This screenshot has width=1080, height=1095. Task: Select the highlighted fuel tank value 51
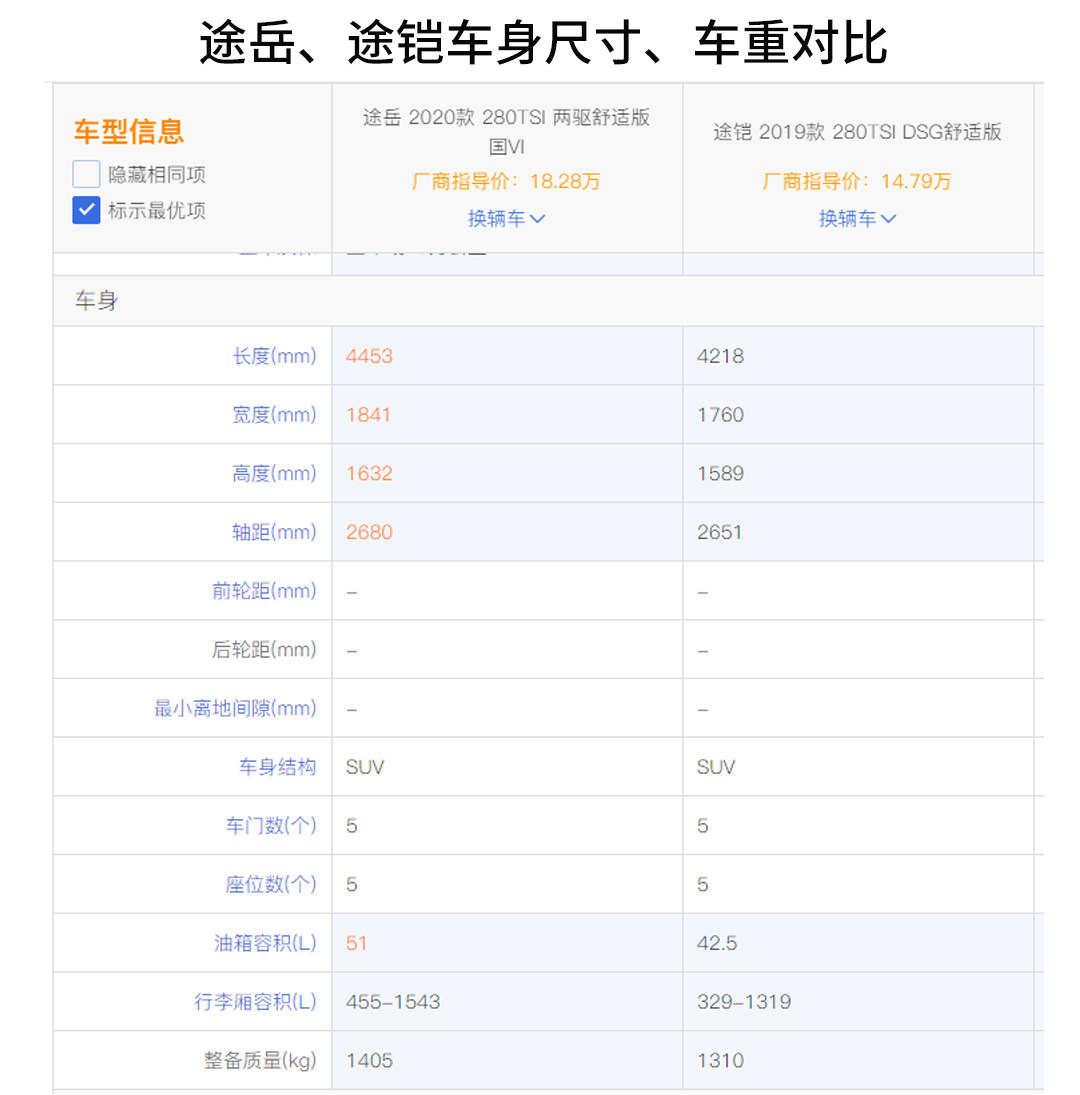coord(357,943)
